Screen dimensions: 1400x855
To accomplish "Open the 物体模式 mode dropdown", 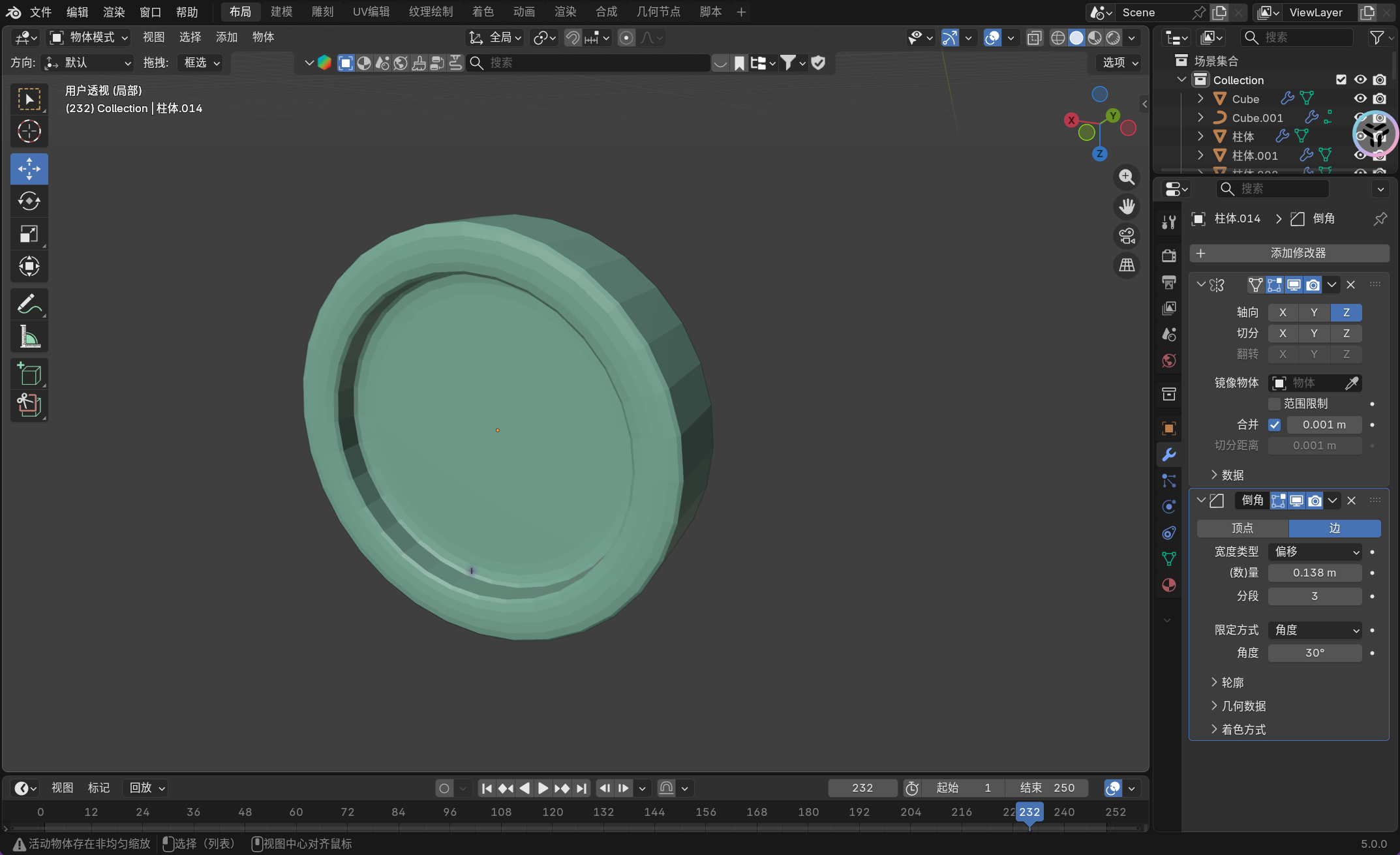I will tap(89, 37).
